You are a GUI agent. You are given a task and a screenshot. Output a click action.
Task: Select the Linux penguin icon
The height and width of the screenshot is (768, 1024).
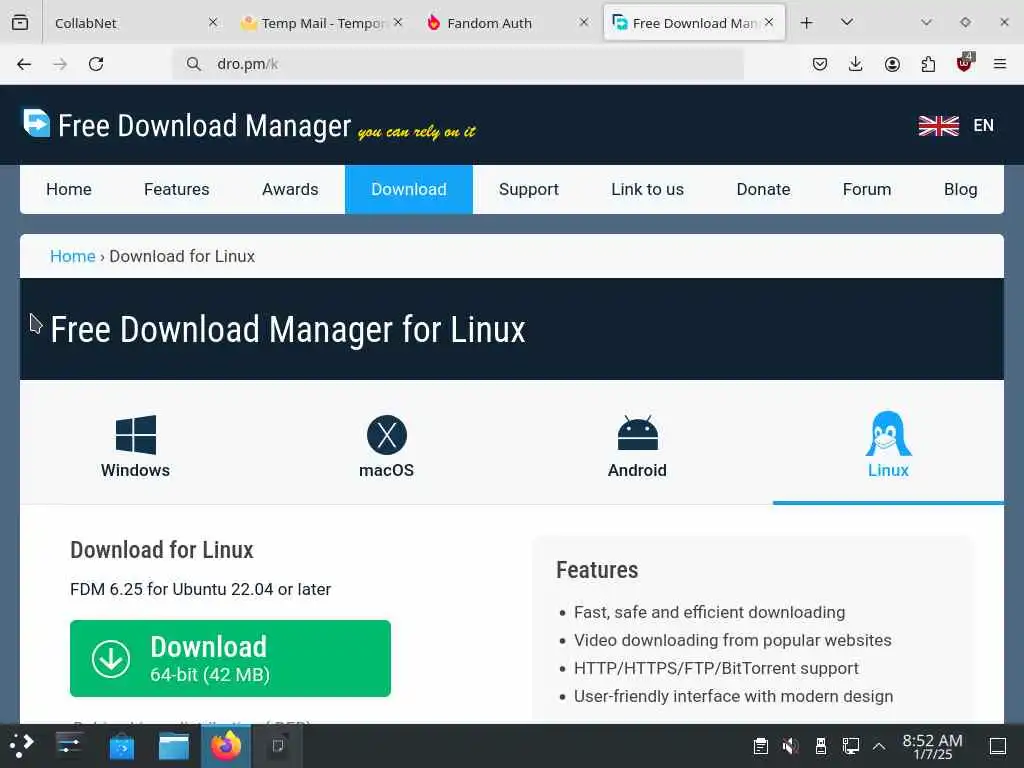coord(888,434)
